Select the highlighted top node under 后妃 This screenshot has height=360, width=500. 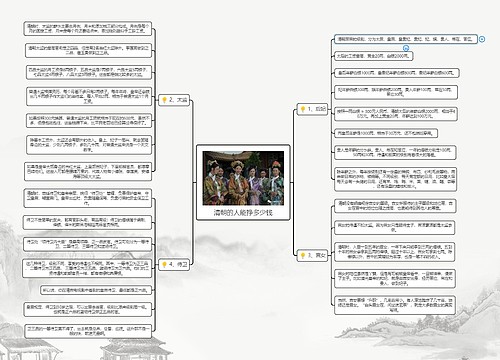406,39
